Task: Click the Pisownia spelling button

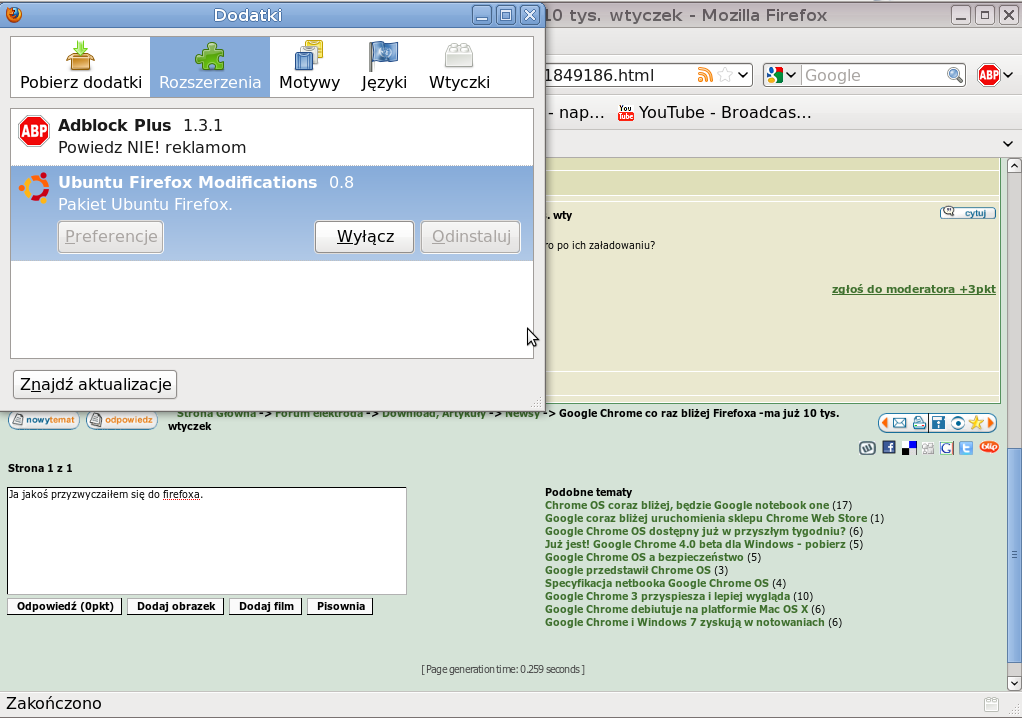Action: 340,607
